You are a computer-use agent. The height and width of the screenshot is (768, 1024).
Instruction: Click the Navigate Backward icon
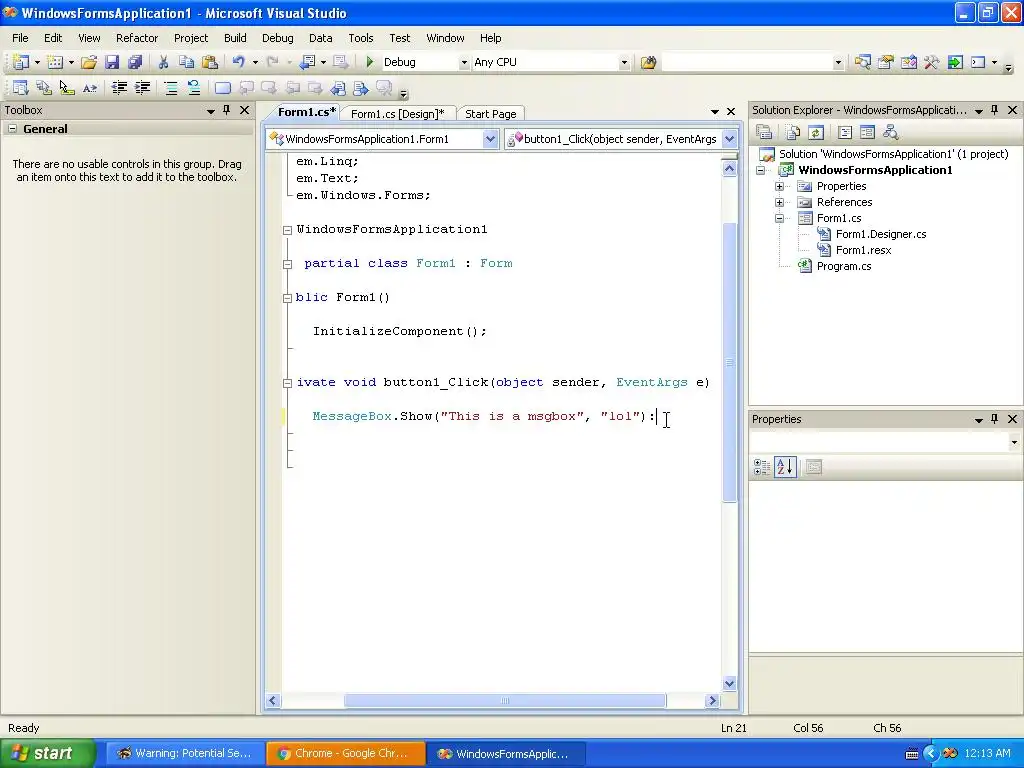coord(307,62)
